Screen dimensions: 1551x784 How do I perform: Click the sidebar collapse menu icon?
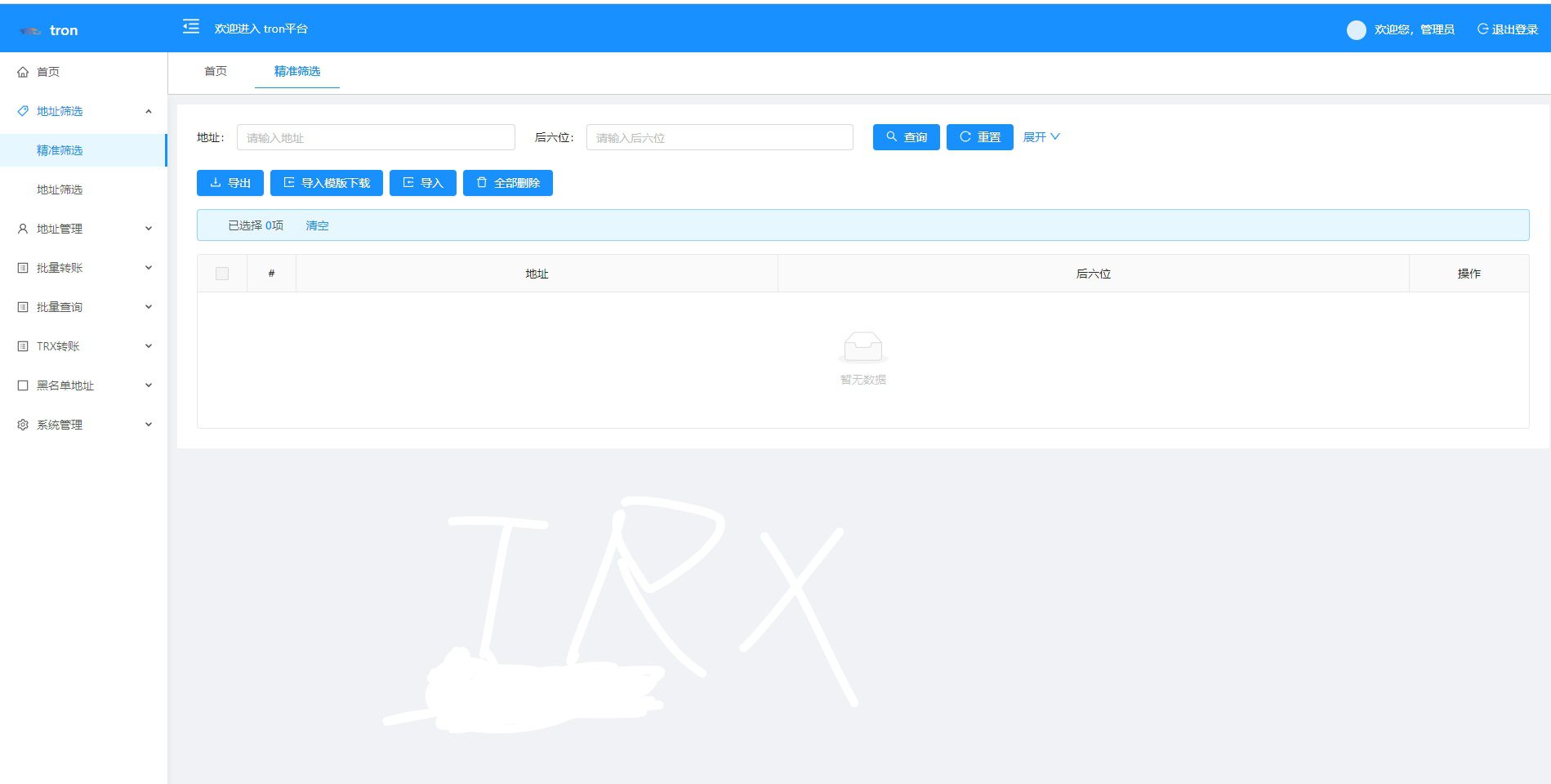[x=190, y=27]
